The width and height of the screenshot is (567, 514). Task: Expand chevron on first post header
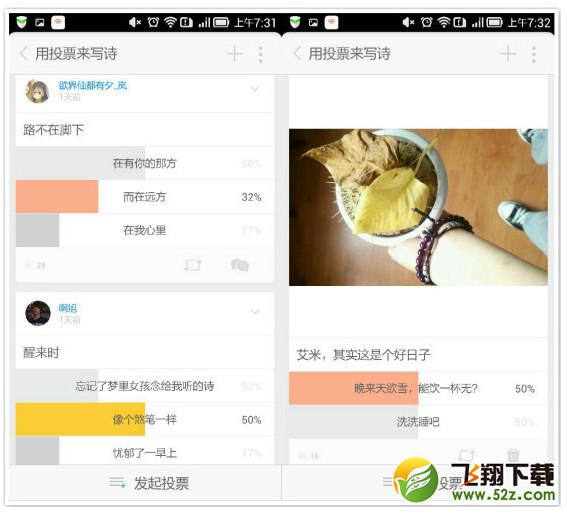(x=255, y=89)
